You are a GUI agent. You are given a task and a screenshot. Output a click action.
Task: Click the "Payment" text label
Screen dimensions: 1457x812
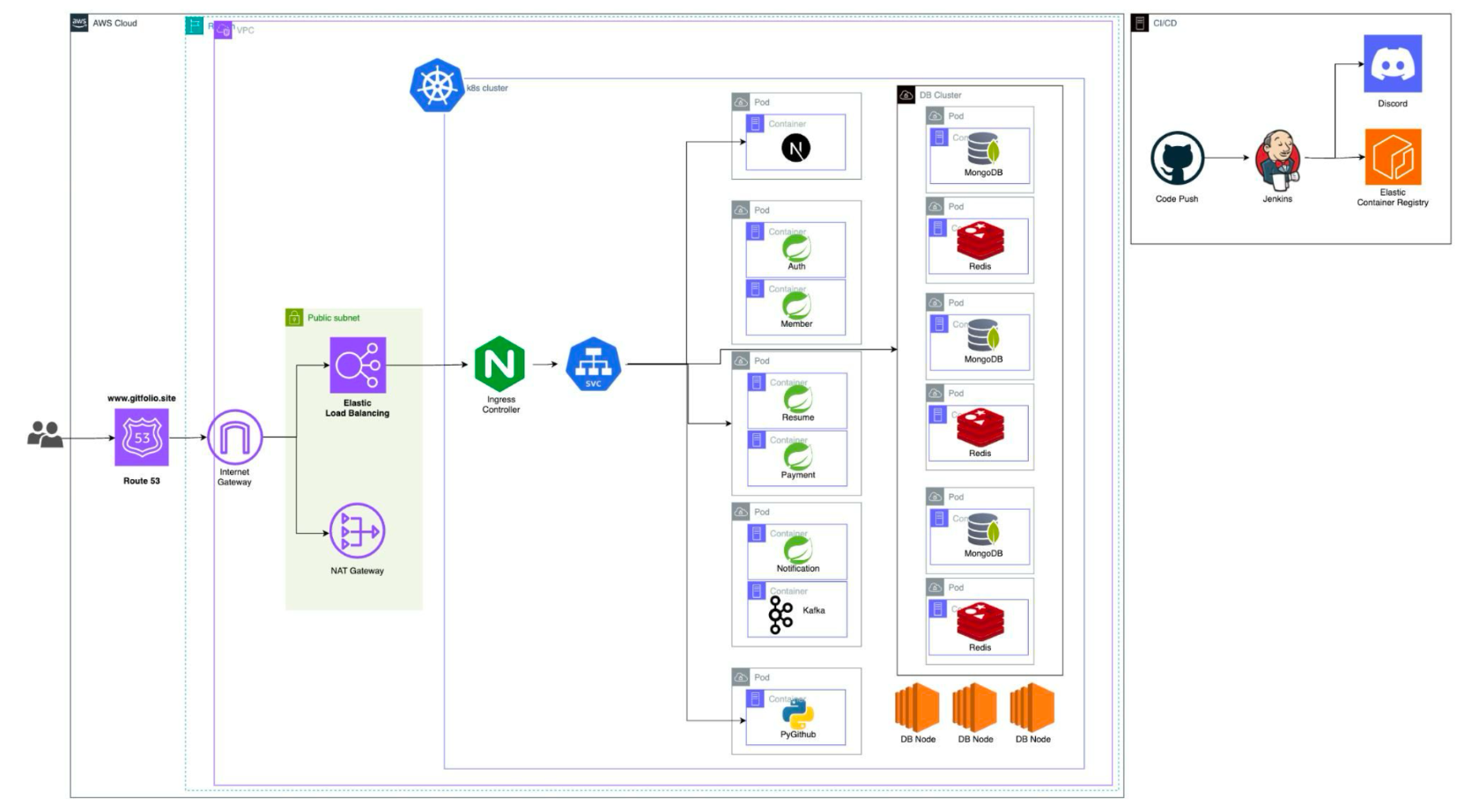tap(798, 475)
